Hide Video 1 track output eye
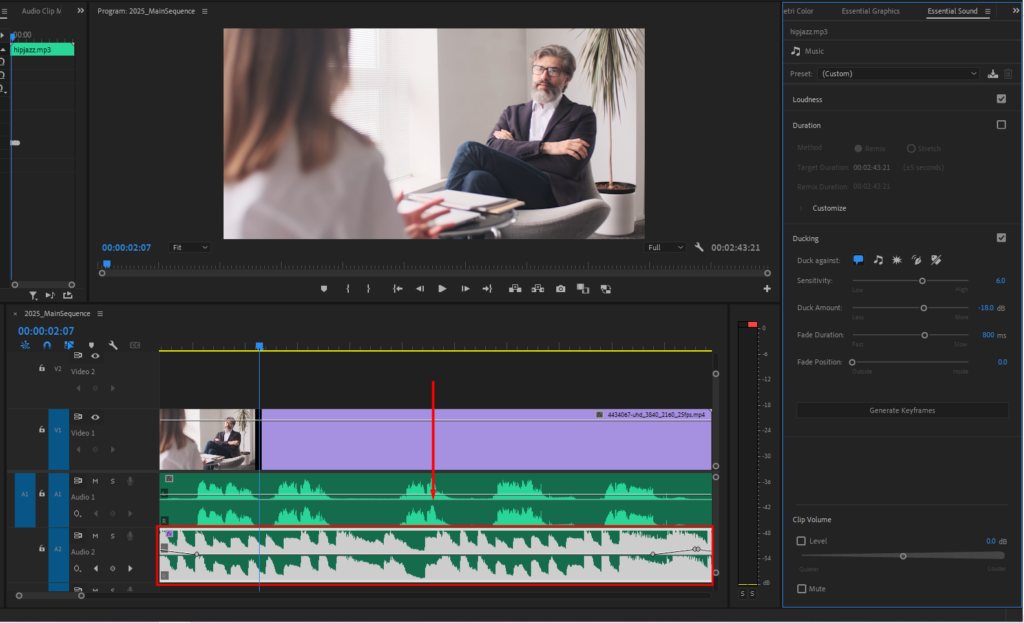 [95, 417]
